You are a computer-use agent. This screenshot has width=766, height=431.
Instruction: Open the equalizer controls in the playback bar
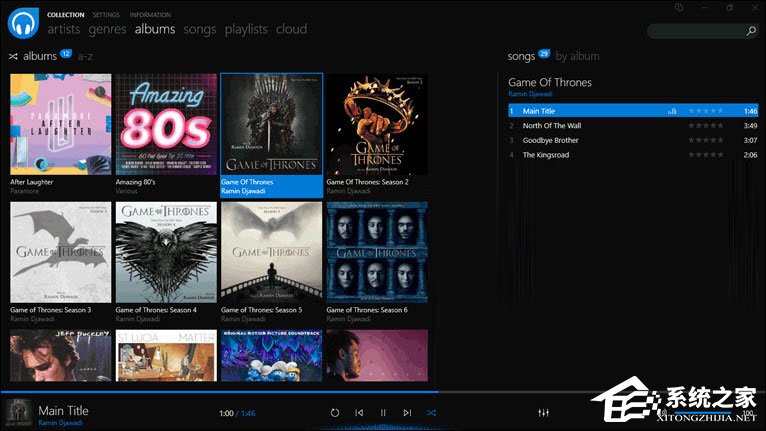(543, 412)
